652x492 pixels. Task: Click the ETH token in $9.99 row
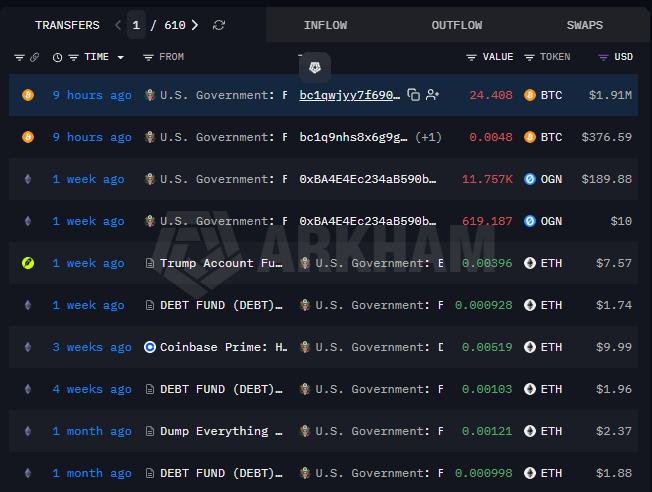coord(543,347)
